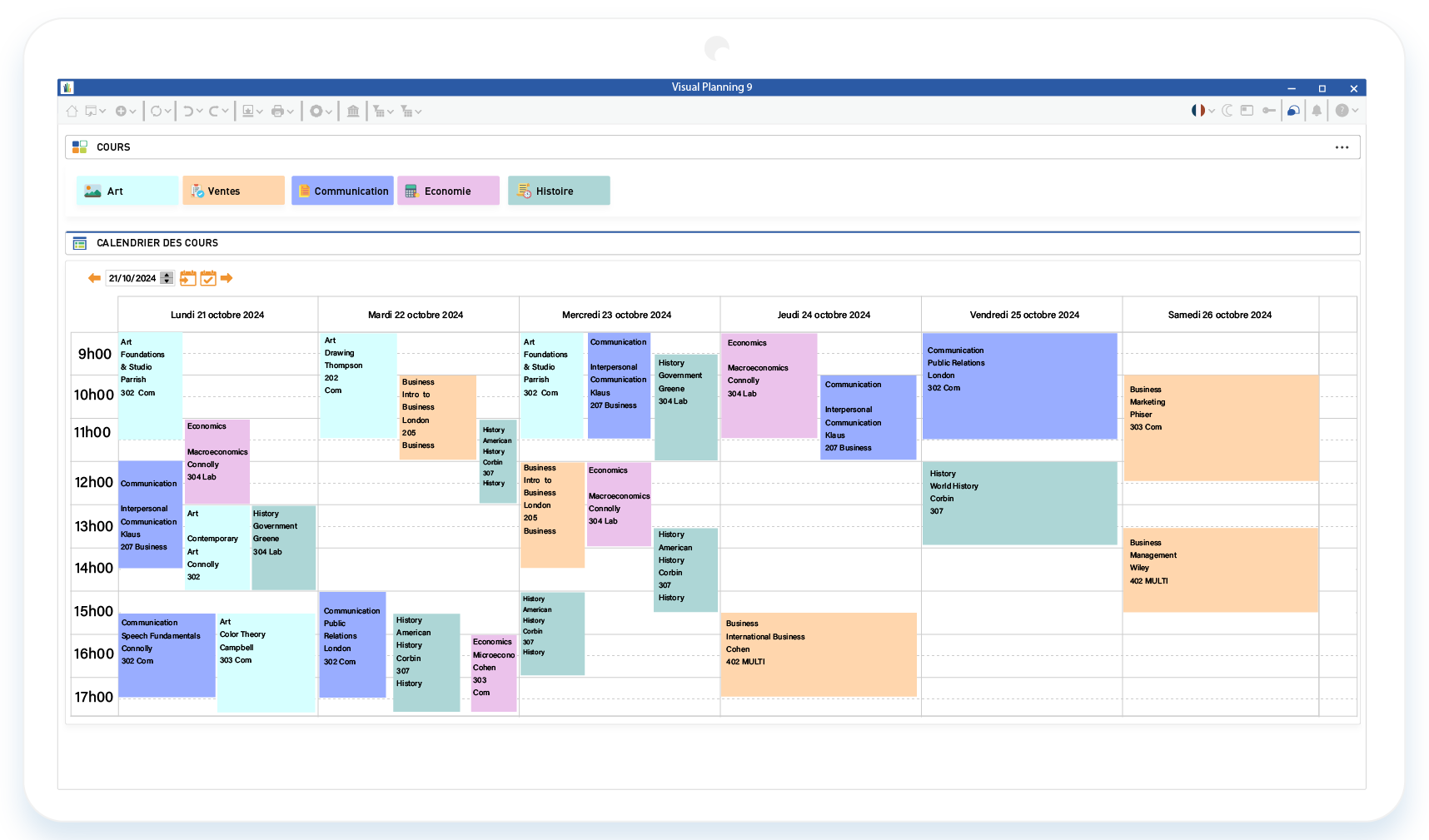Image resolution: width=1429 pixels, height=840 pixels.
Task: Open Public Relations event on Friday
Action: tap(1020, 386)
